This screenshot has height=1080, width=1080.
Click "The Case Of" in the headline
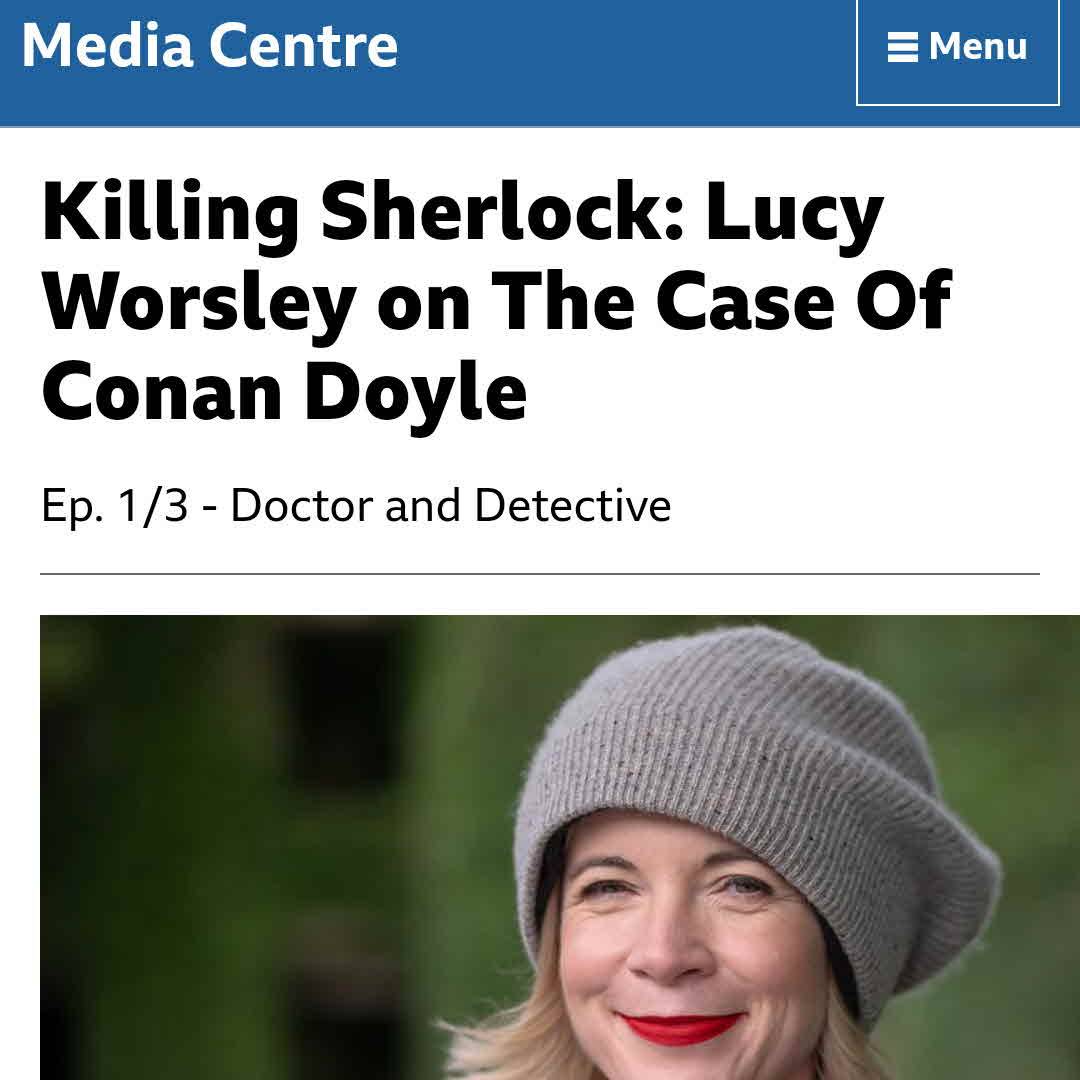pyautogui.click(x=722, y=300)
